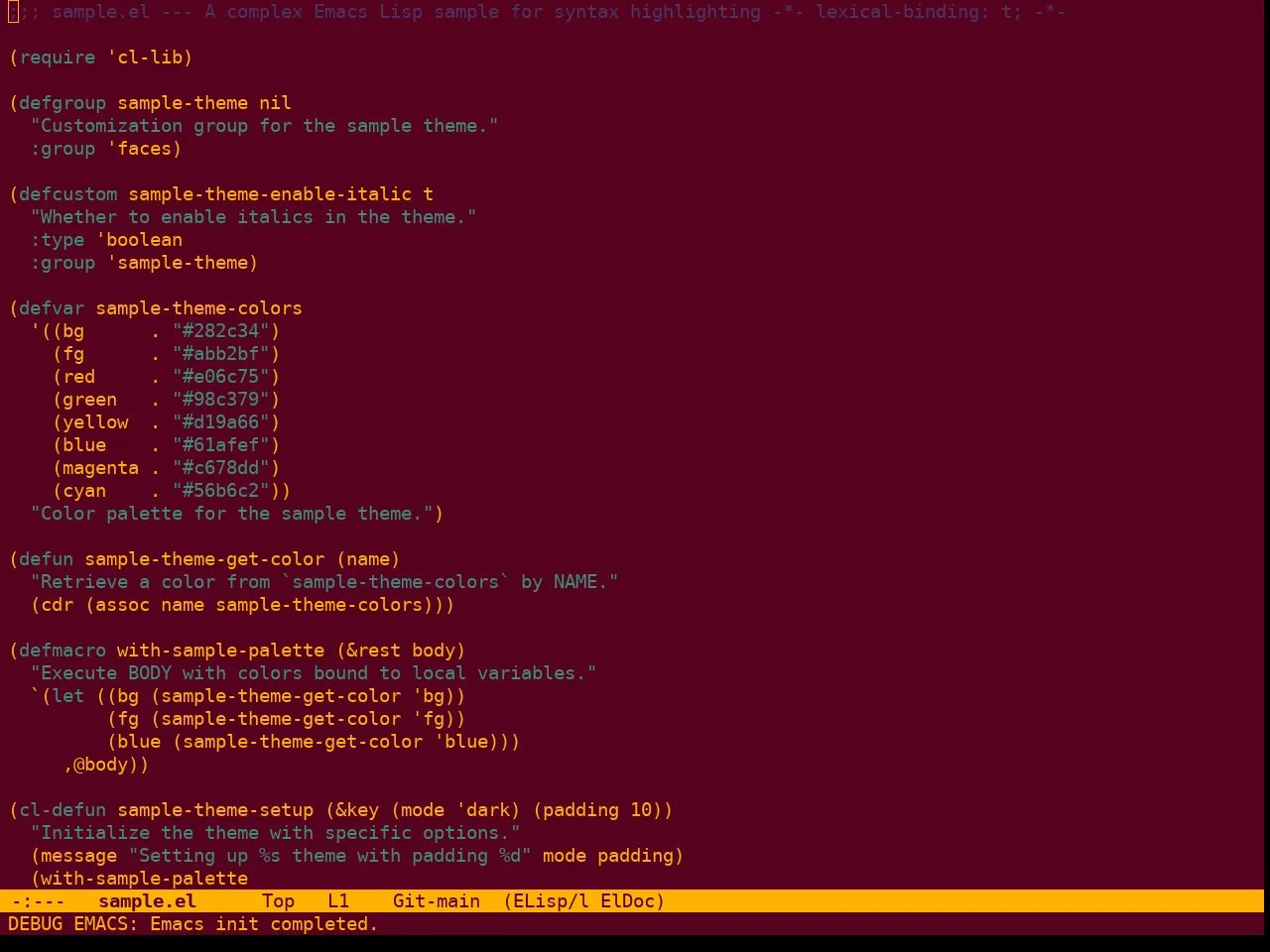Click the L1 line number indicator

tap(338, 901)
